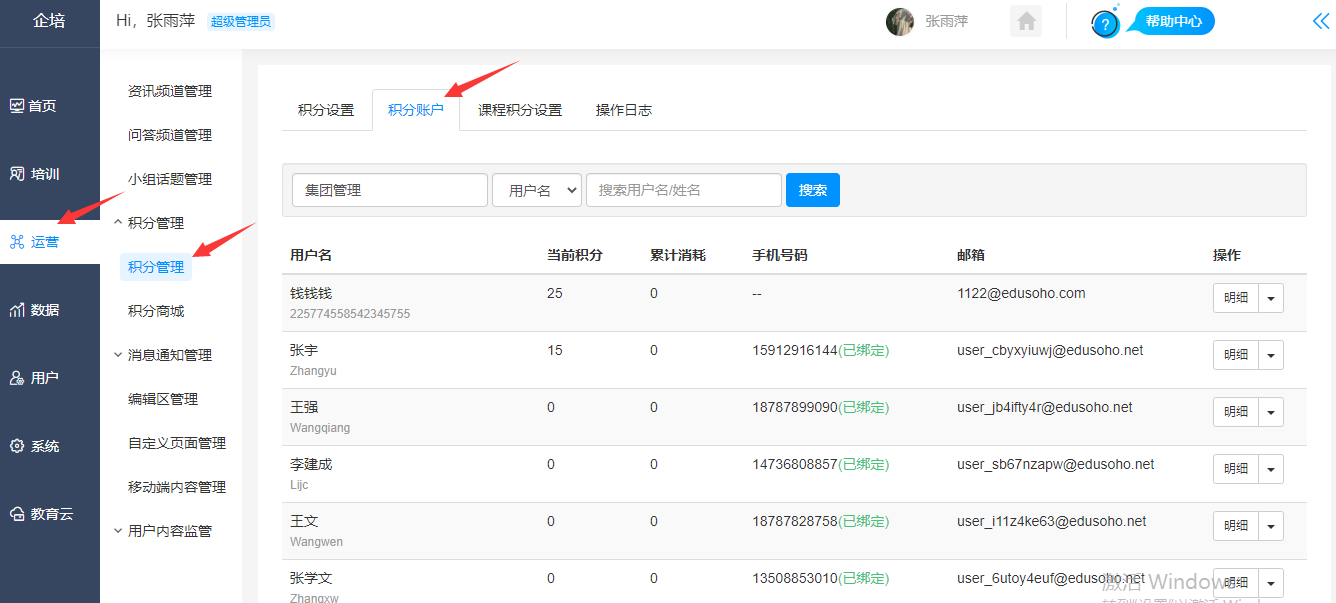Open dropdown arrow for 张学文 row

point(1271,583)
